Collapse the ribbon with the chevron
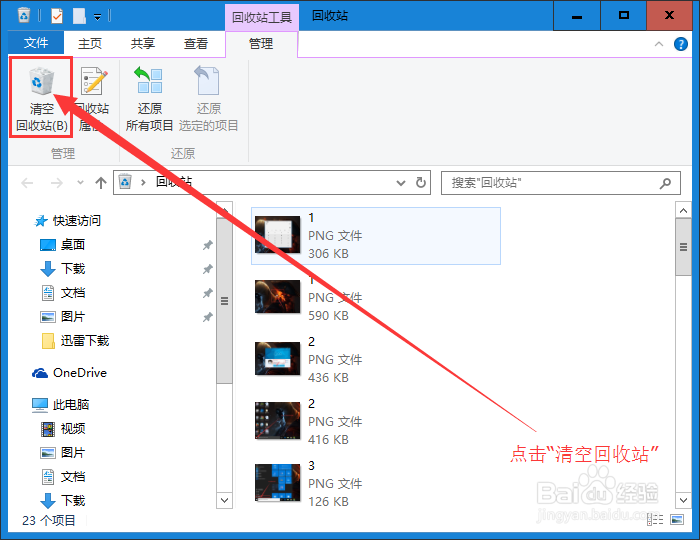The height and width of the screenshot is (540, 700). coord(658,44)
